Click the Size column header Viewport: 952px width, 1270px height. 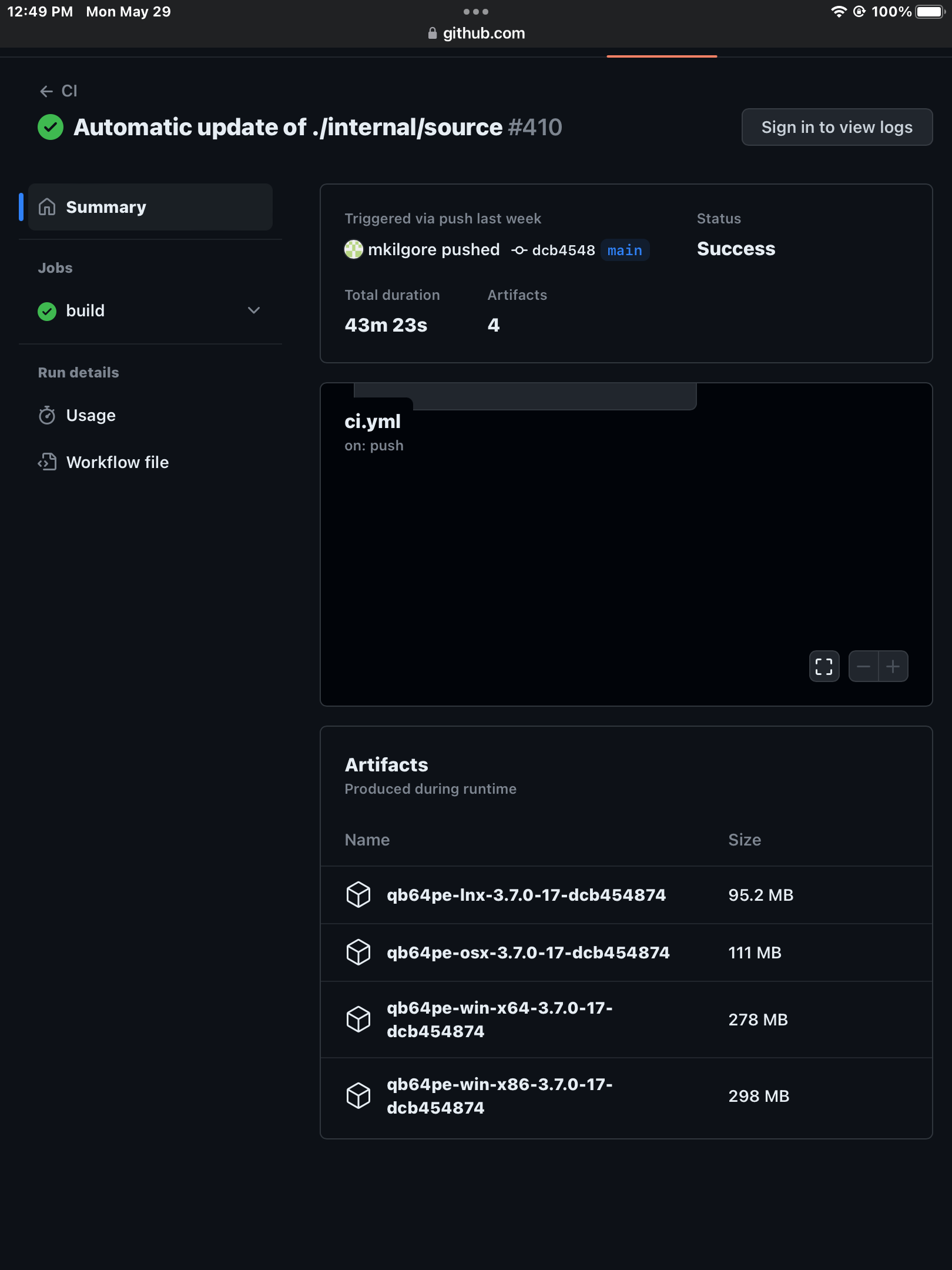pos(745,840)
